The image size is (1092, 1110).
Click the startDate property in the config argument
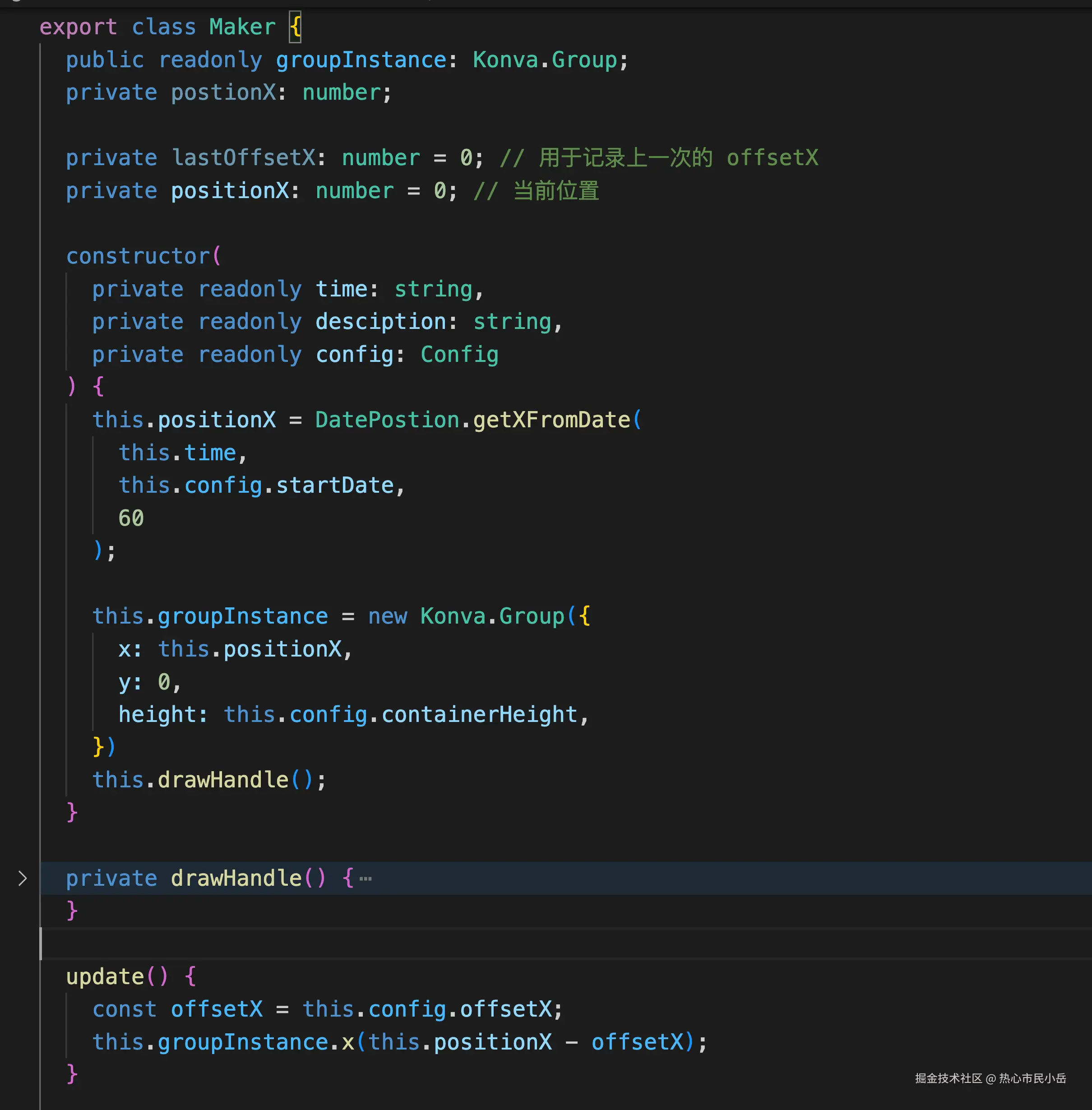(335, 486)
